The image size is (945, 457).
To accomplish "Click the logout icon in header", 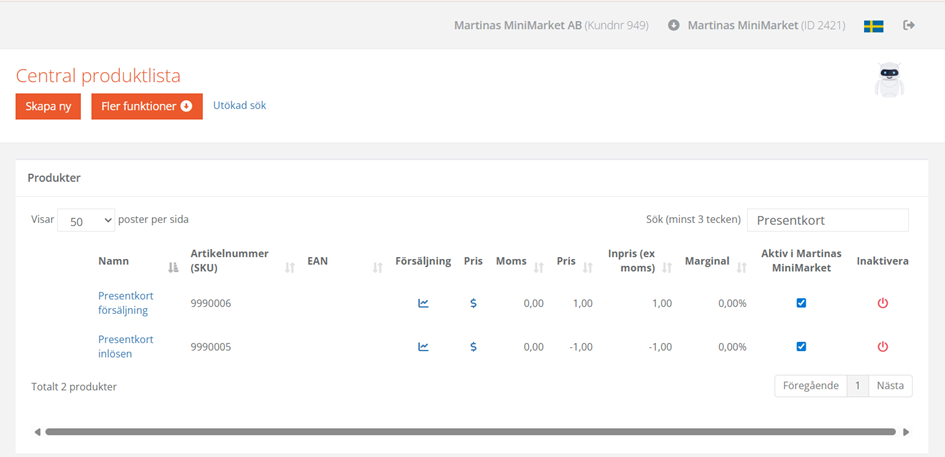I will point(909,25).
